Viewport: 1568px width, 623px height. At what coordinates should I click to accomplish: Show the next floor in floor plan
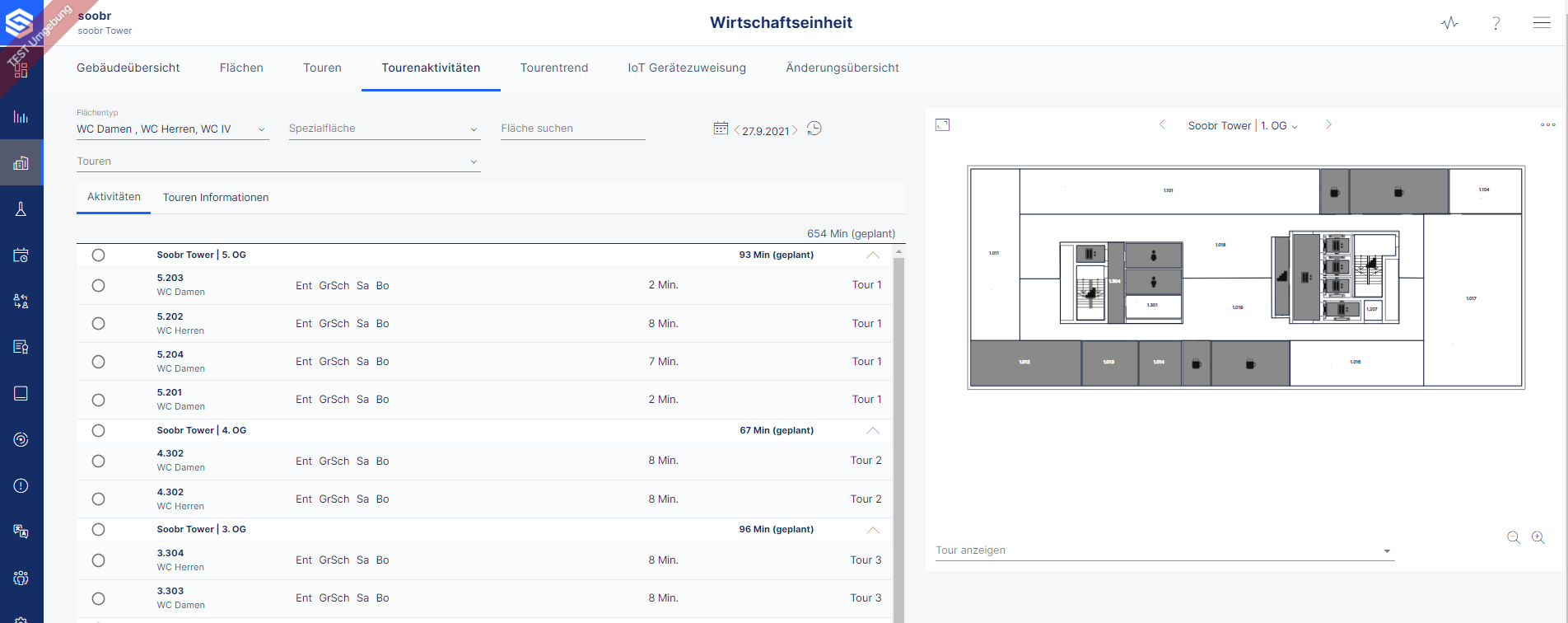coord(1328,125)
